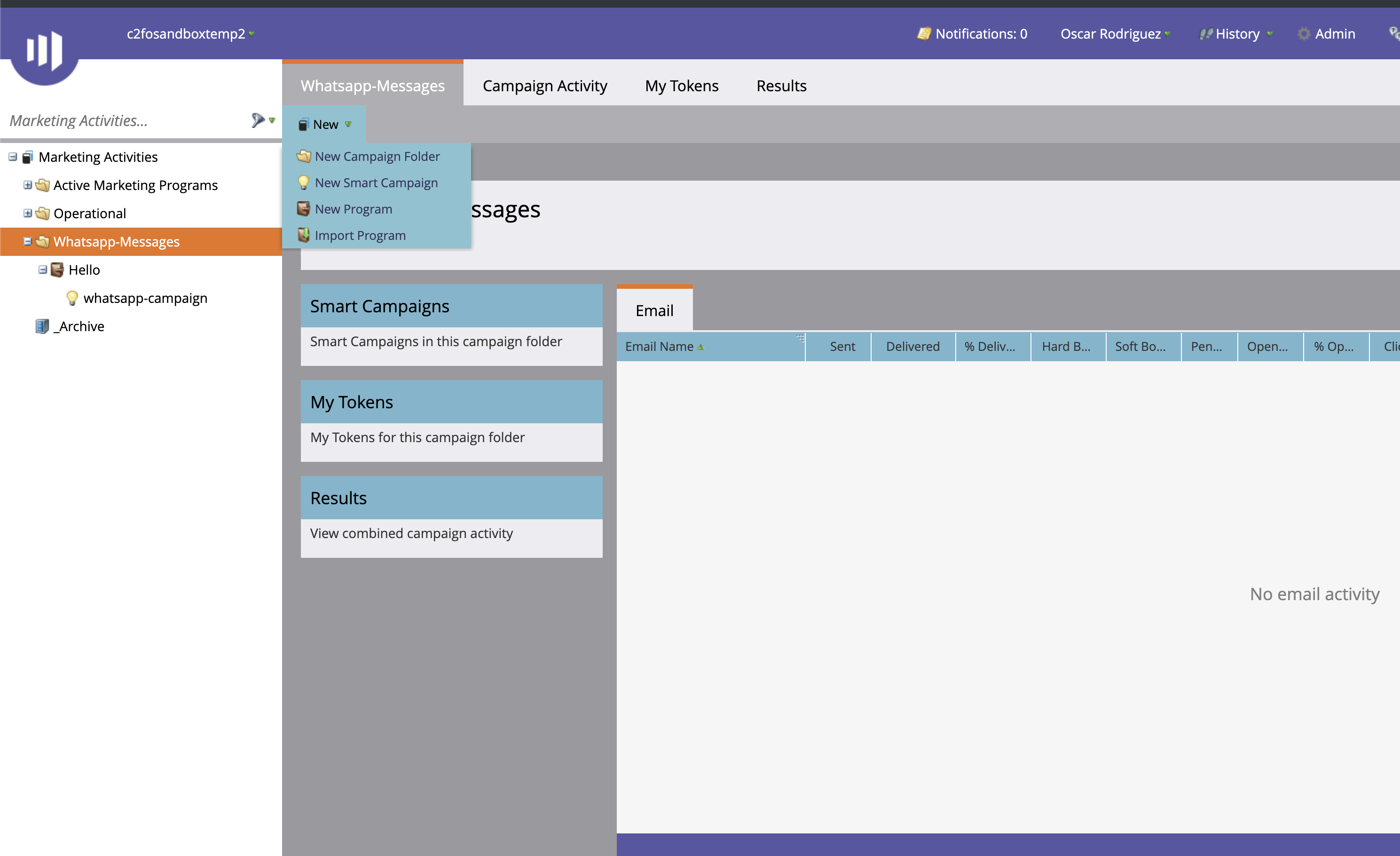Image resolution: width=1400 pixels, height=856 pixels.
Task: Click the Marketing Activities search field
Action: coord(128,120)
